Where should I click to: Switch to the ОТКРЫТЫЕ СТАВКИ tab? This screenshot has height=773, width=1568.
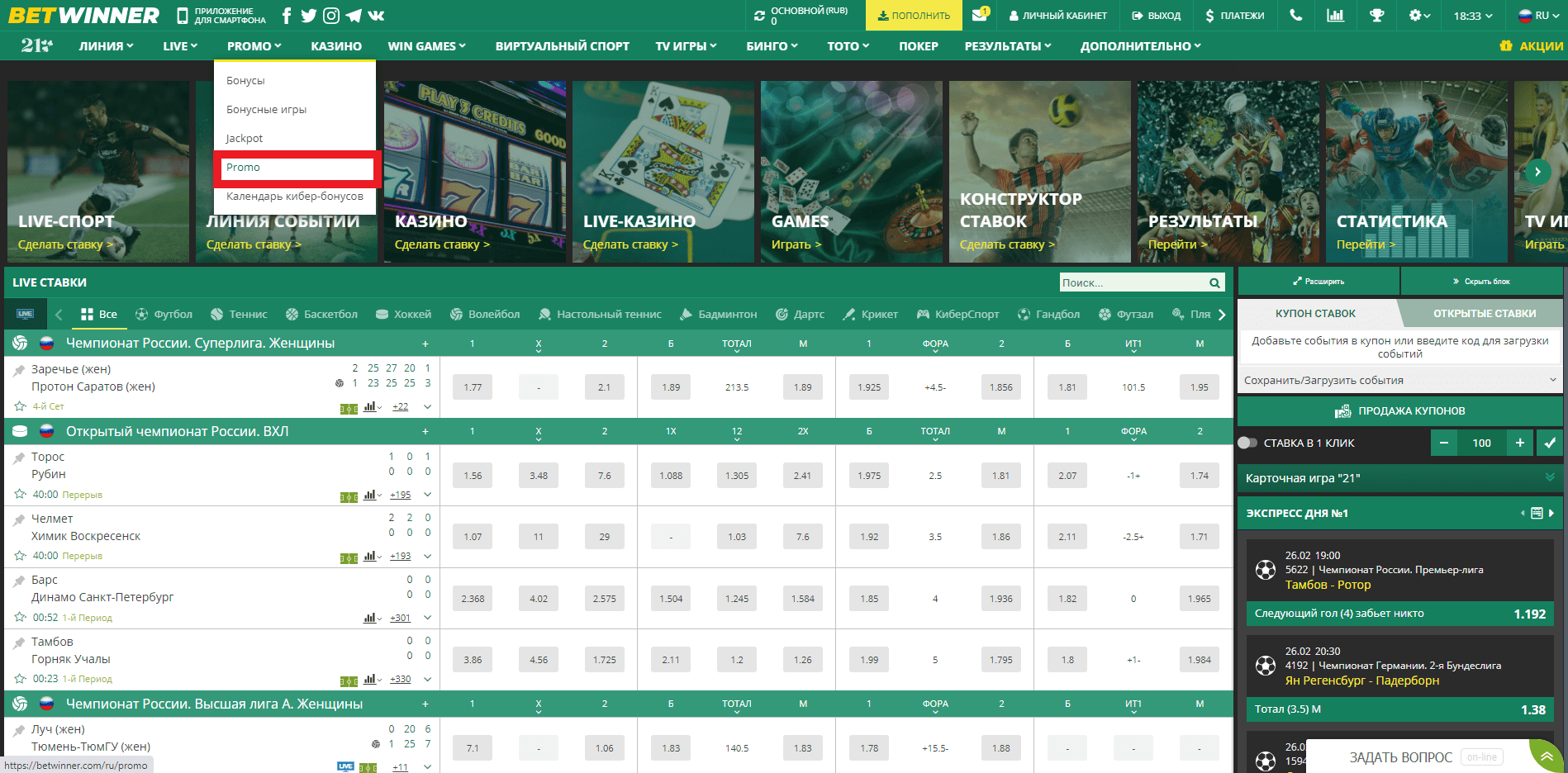1484,314
